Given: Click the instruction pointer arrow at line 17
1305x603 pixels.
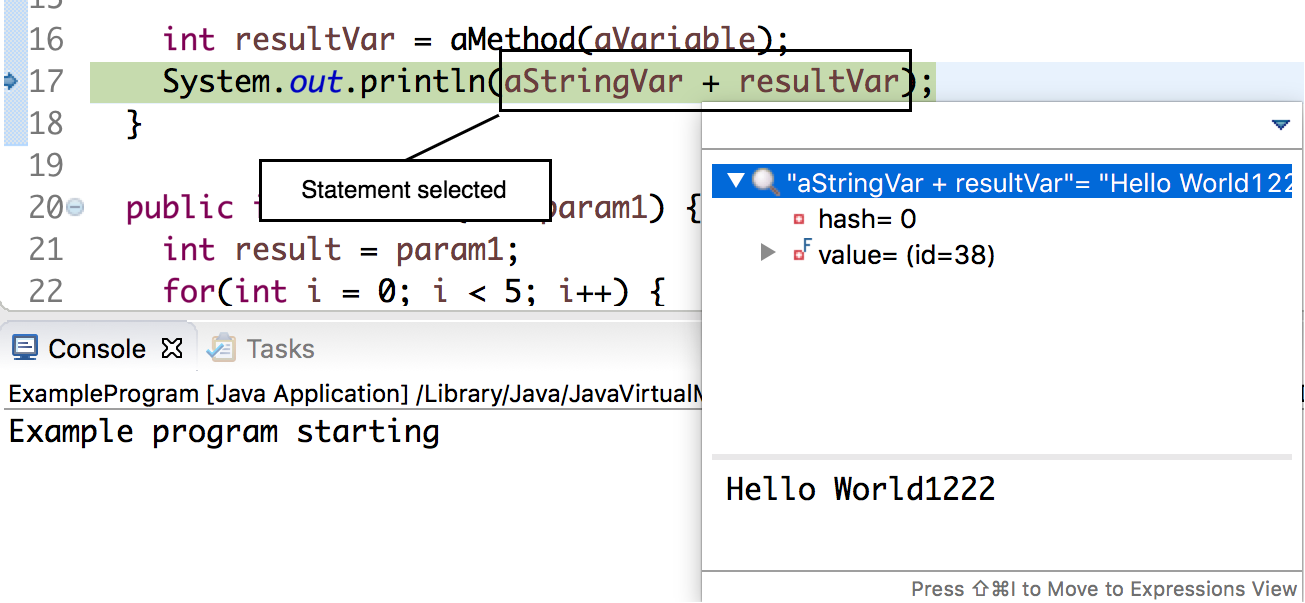Looking at the screenshot, I should tap(11, 81).
